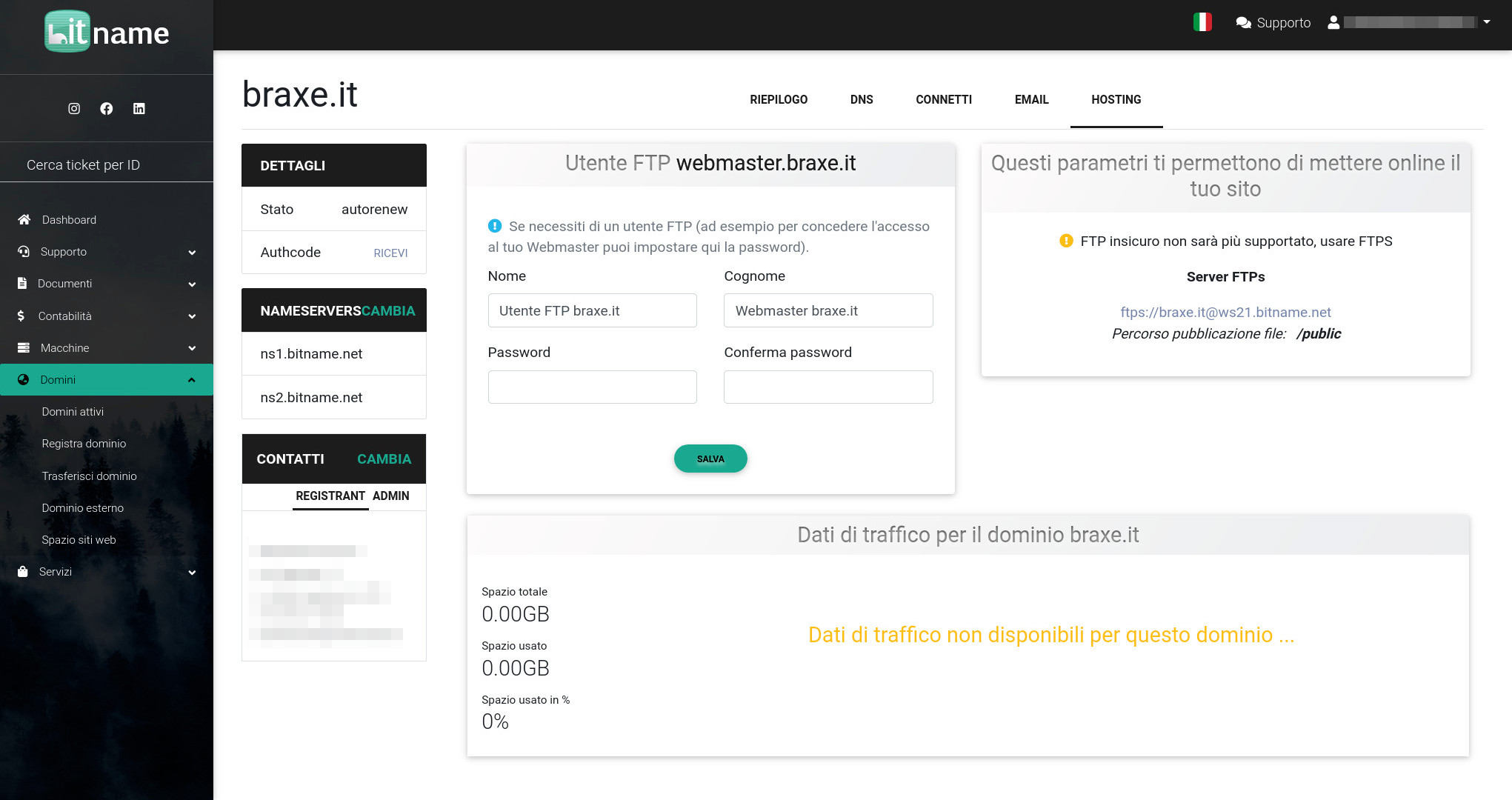Open Domini attivi in sidebar
This screenshot has width=1512, height=800.
(x=73, y=411)
